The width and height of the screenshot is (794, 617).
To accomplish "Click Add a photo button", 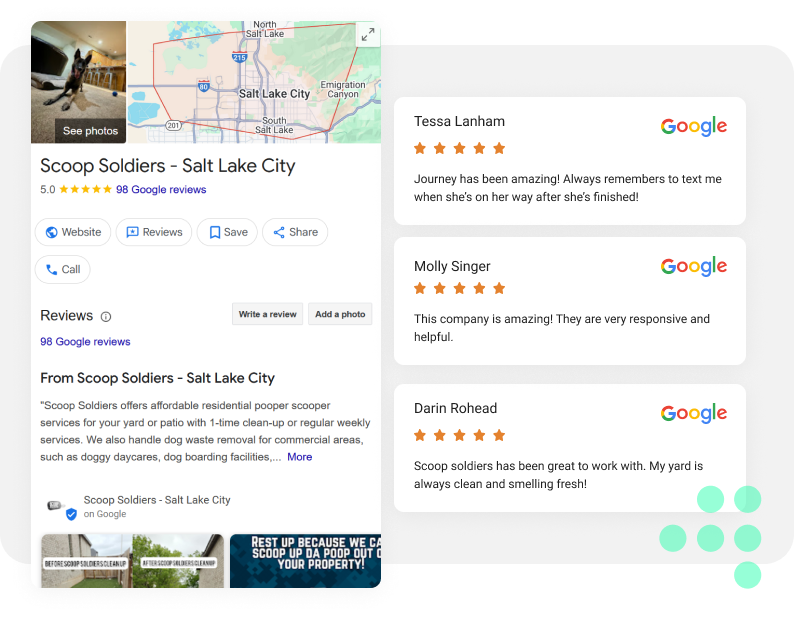I will [340, 314].
